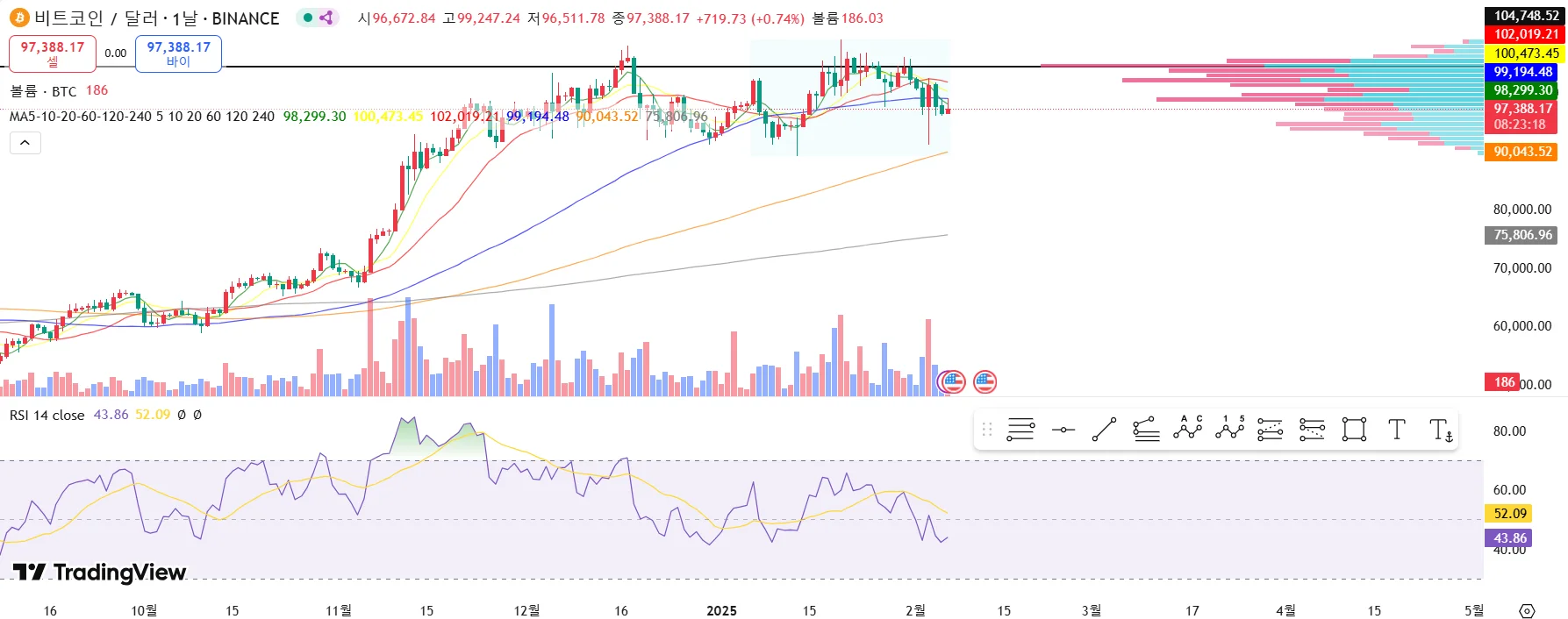Collapse the indicator legend with chevron

pyautogui.click(x=25, y=143)
